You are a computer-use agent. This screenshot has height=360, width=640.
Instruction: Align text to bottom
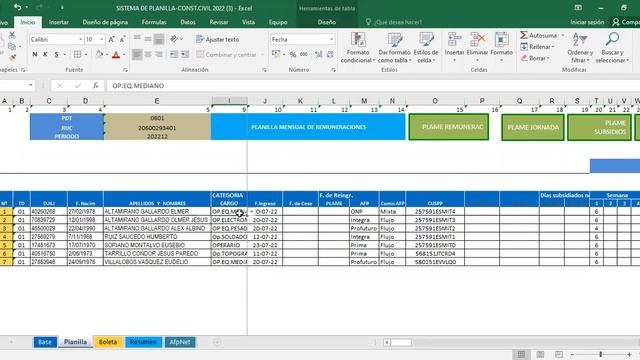click(x=159, y=39)
